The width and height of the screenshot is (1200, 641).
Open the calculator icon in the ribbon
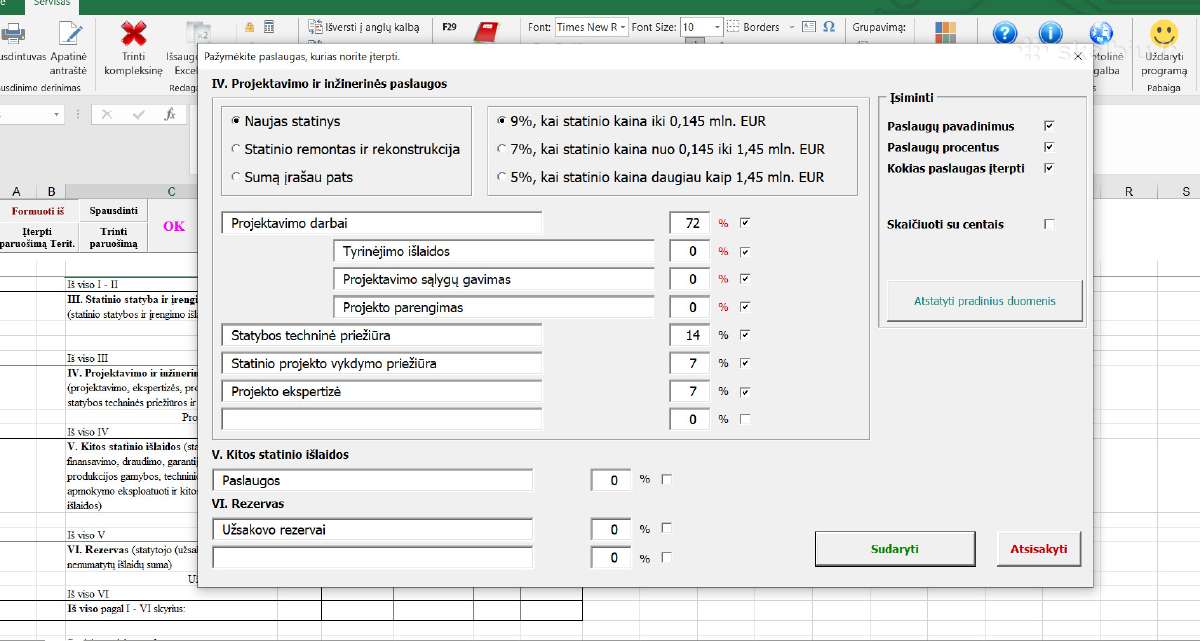coord(271,27)
